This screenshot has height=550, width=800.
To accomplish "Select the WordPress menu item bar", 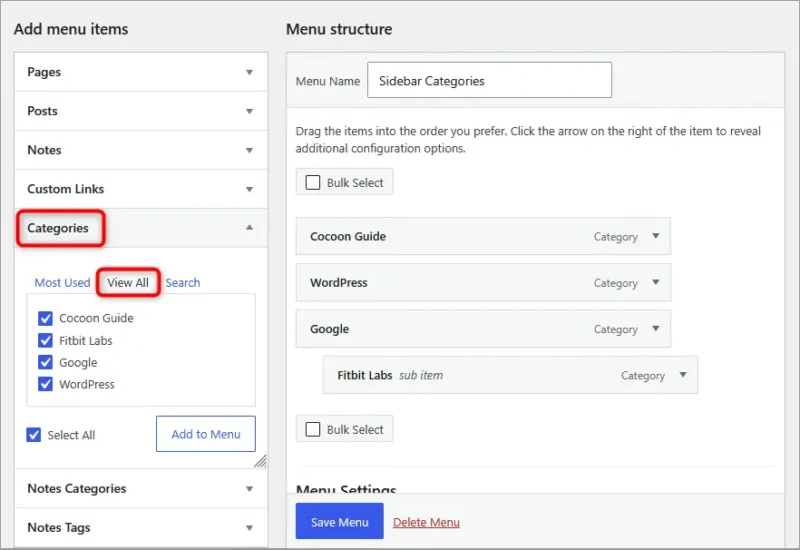I will [483, 283].
